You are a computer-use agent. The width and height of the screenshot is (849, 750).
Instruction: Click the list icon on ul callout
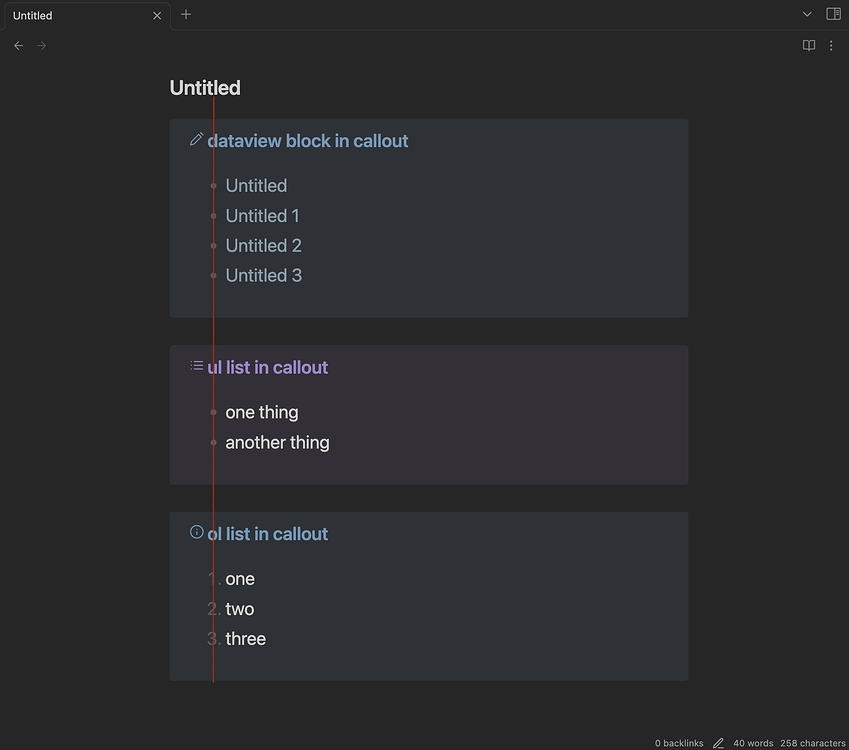pyautogui.click(x=196, y=365)
